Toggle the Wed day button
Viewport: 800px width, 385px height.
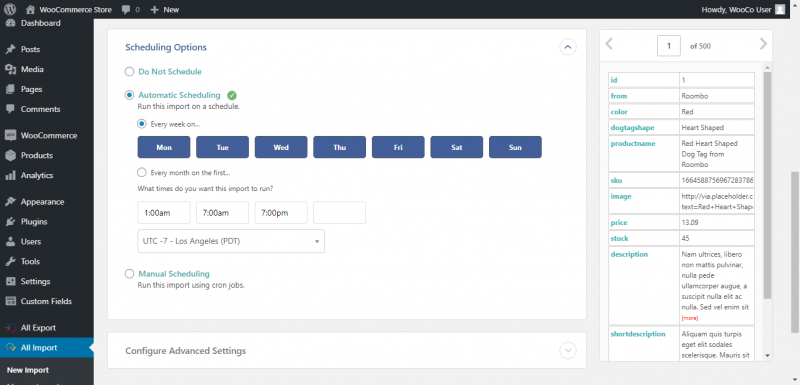281,147
